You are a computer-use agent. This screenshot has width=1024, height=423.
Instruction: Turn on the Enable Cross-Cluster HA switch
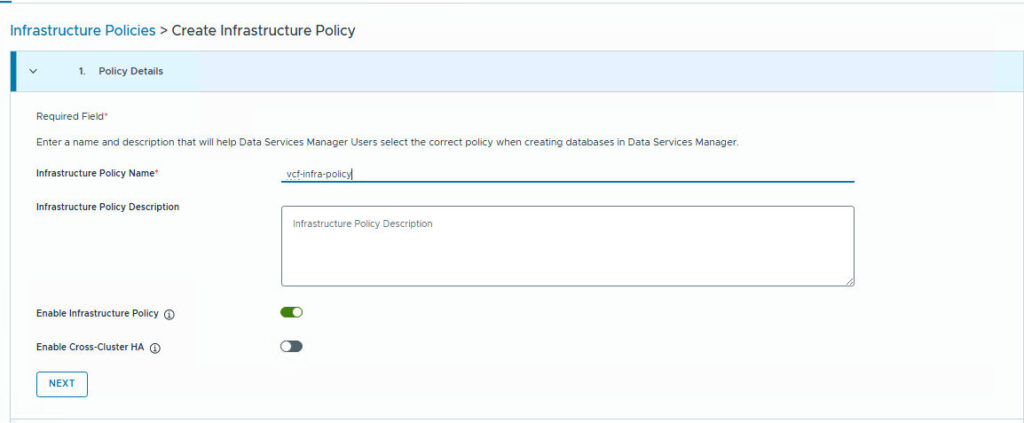[291, 346]
